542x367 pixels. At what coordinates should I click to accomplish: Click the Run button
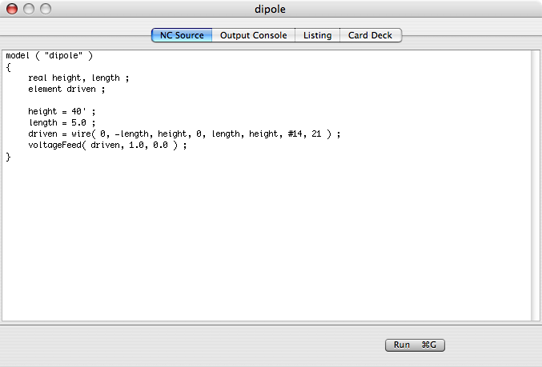pyautogui.click(x=415, y=345)
